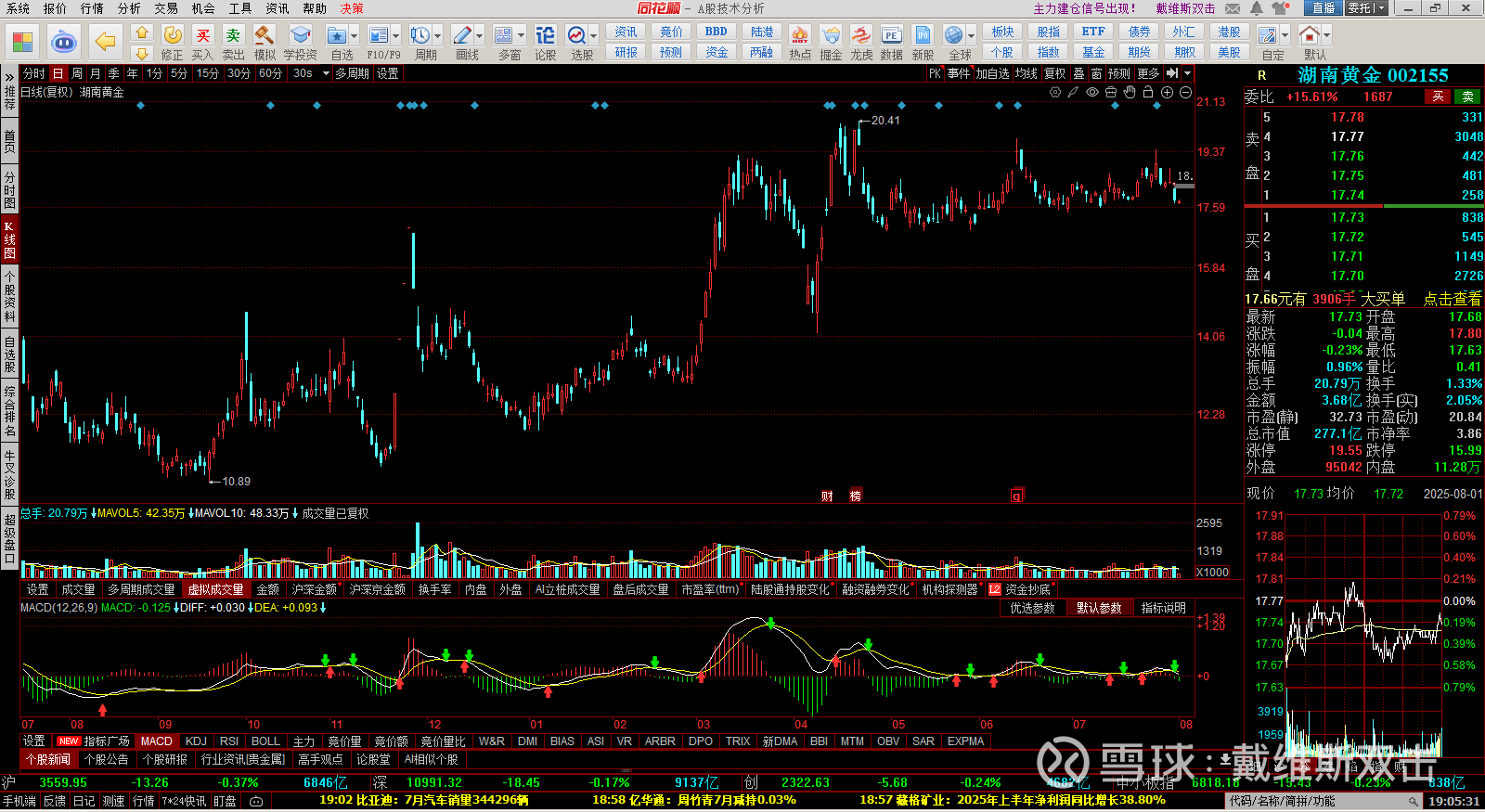This screenshot has height=812, width=1485.
Task: Open the 热点 hot topics flame icon
Action: (x=799, y=35)
